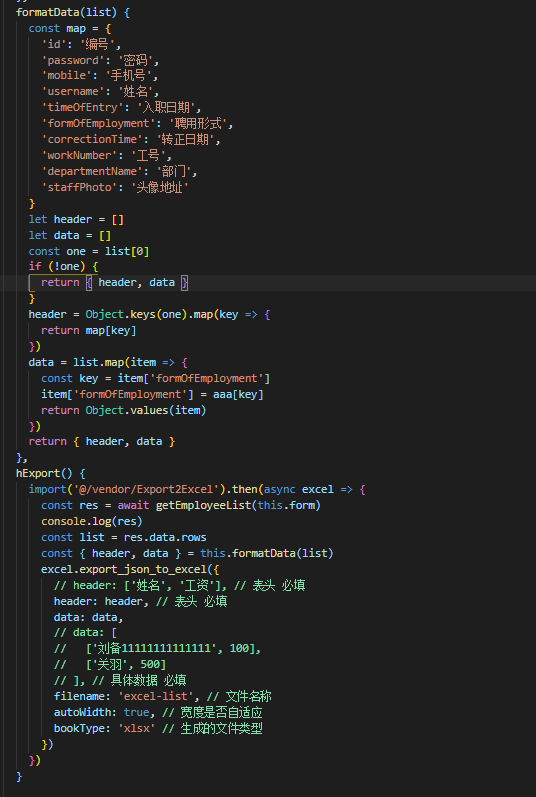Click the 'workNumber': '工号' map entry
Viewport: 536px width, 797px height.
[107, 156]
